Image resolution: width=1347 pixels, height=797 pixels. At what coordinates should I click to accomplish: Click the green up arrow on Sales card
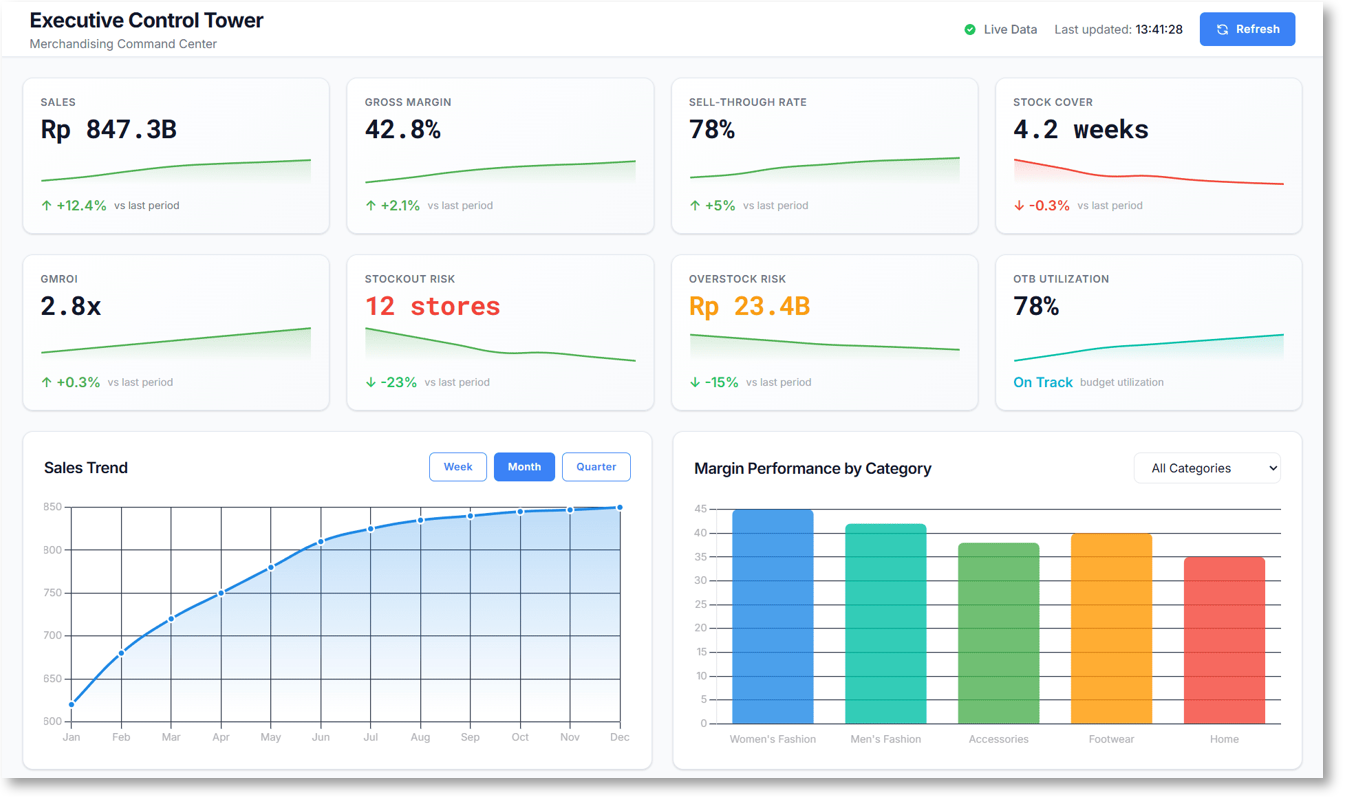coord(46,206)
